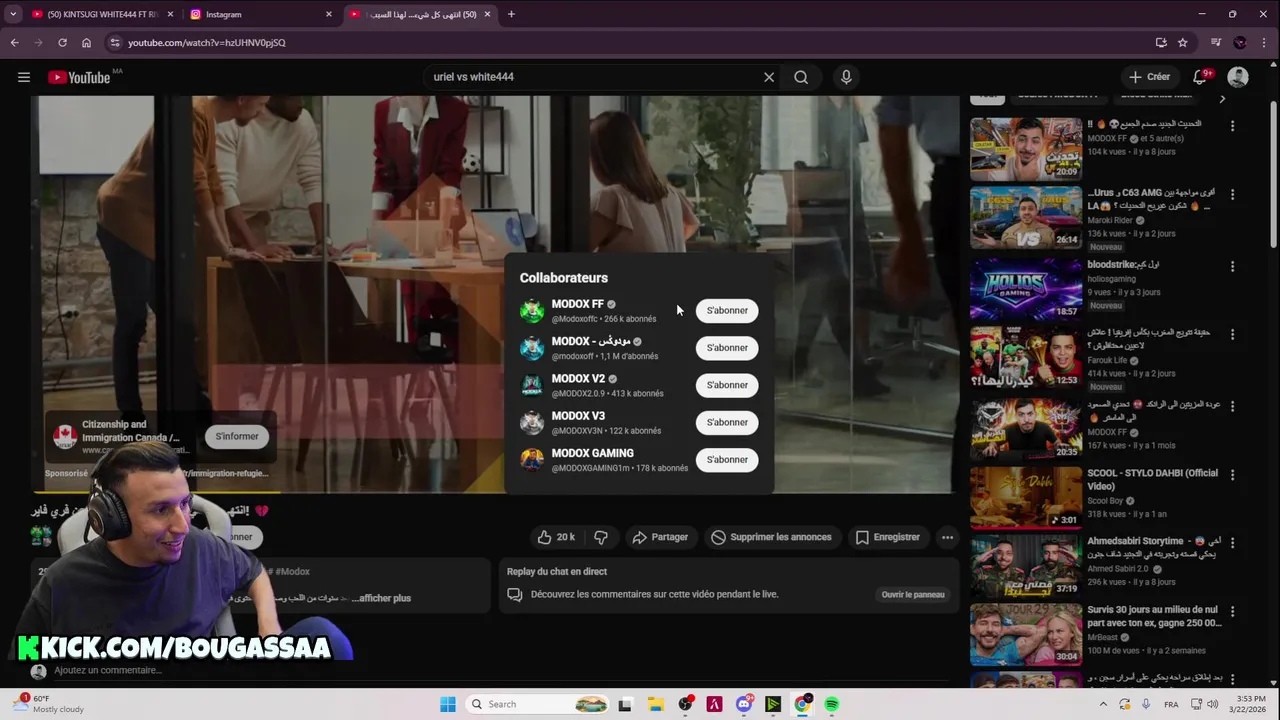
Task: Open options for MODOX FF suggested video
Action: click(1232, 126)
